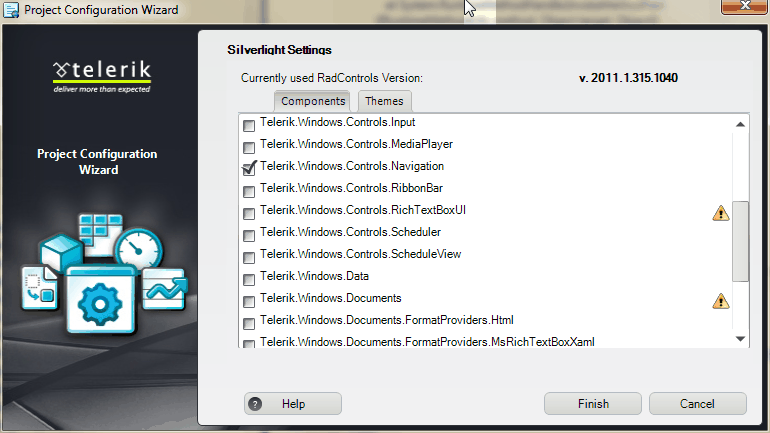770x433 pixels.
Task: Click the Telerik.Windows.Controls.RichTextBoxUI label
Action: [x=362, y=210]
